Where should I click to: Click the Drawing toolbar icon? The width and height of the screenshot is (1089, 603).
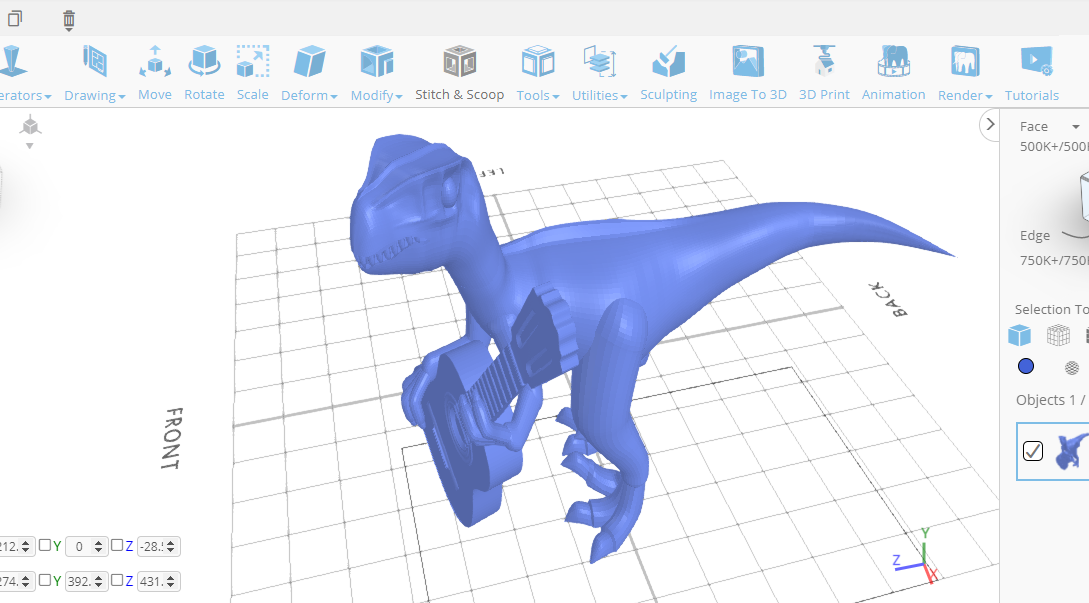click(94, 61)
